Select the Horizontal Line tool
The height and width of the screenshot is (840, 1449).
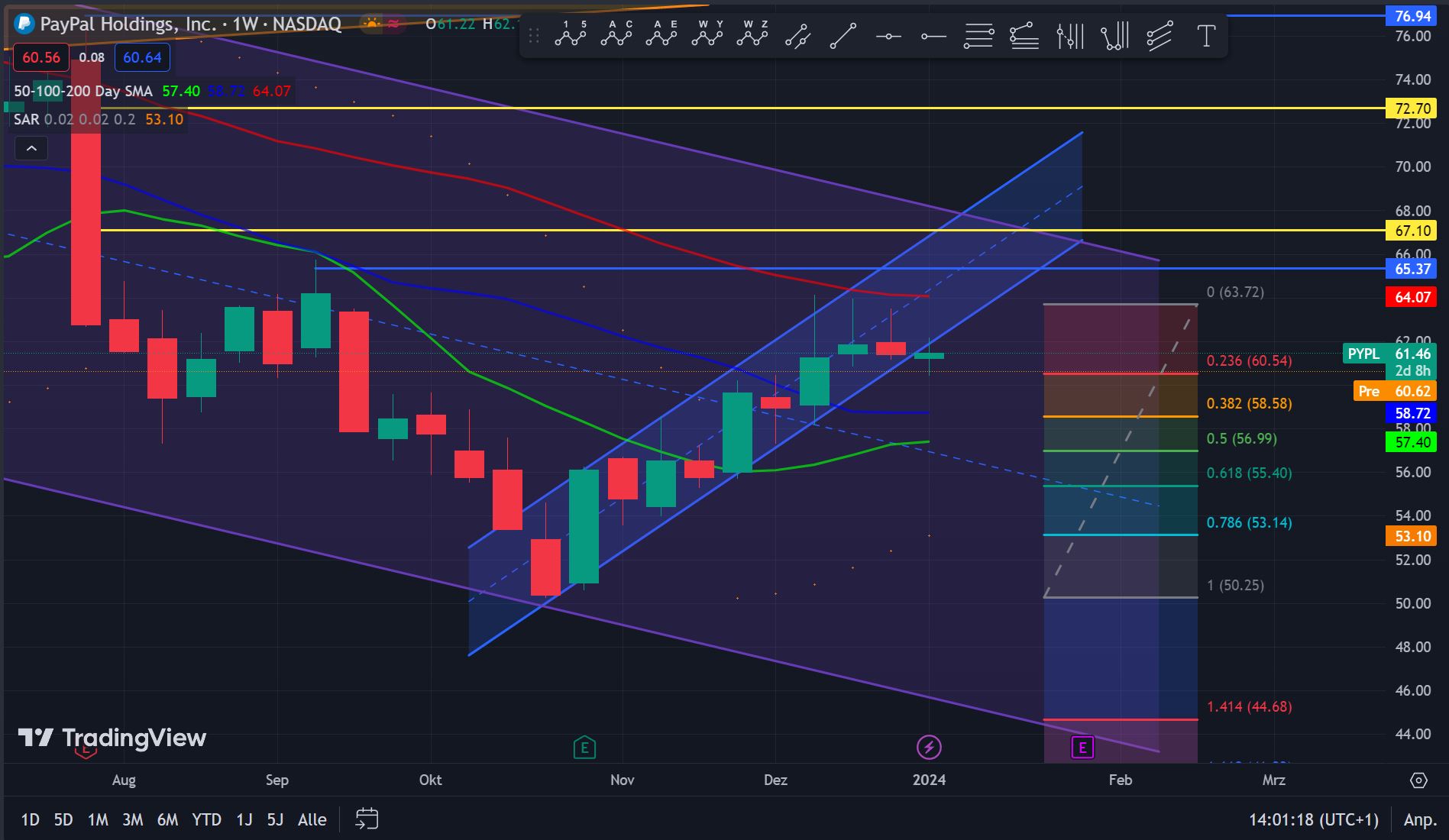888,35
